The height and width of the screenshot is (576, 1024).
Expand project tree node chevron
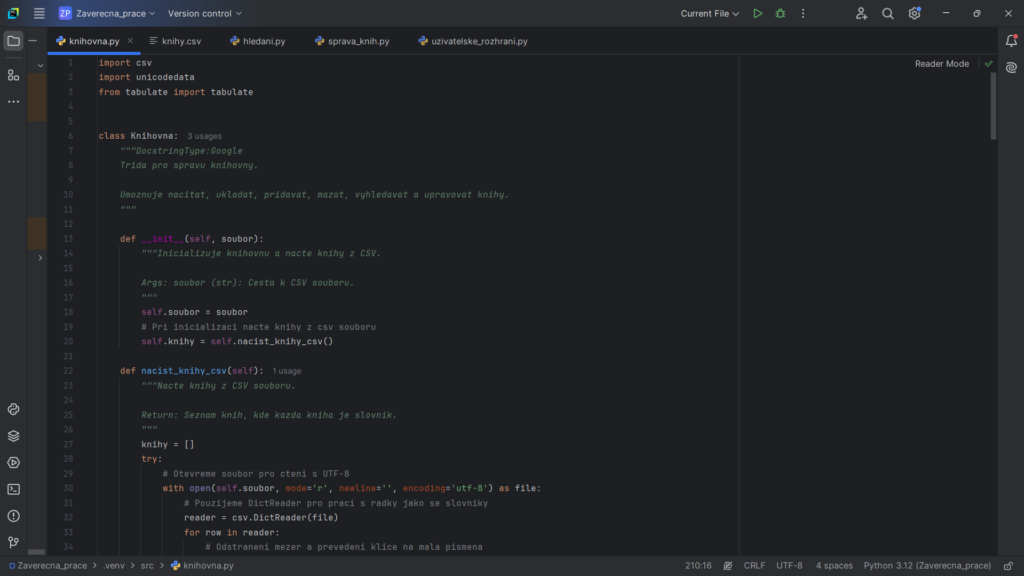(40, 258)
